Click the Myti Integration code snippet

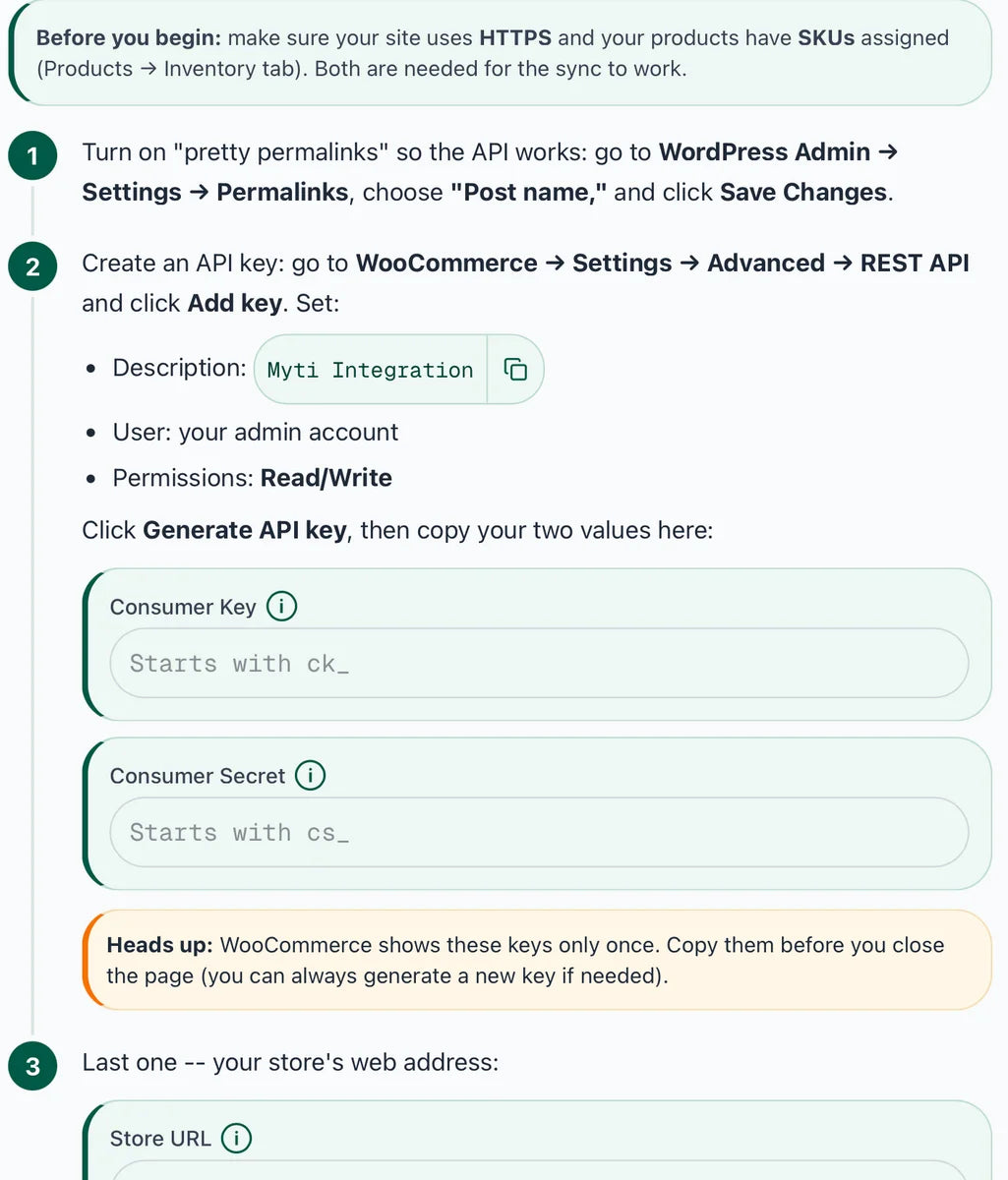[x=371, y=370]
